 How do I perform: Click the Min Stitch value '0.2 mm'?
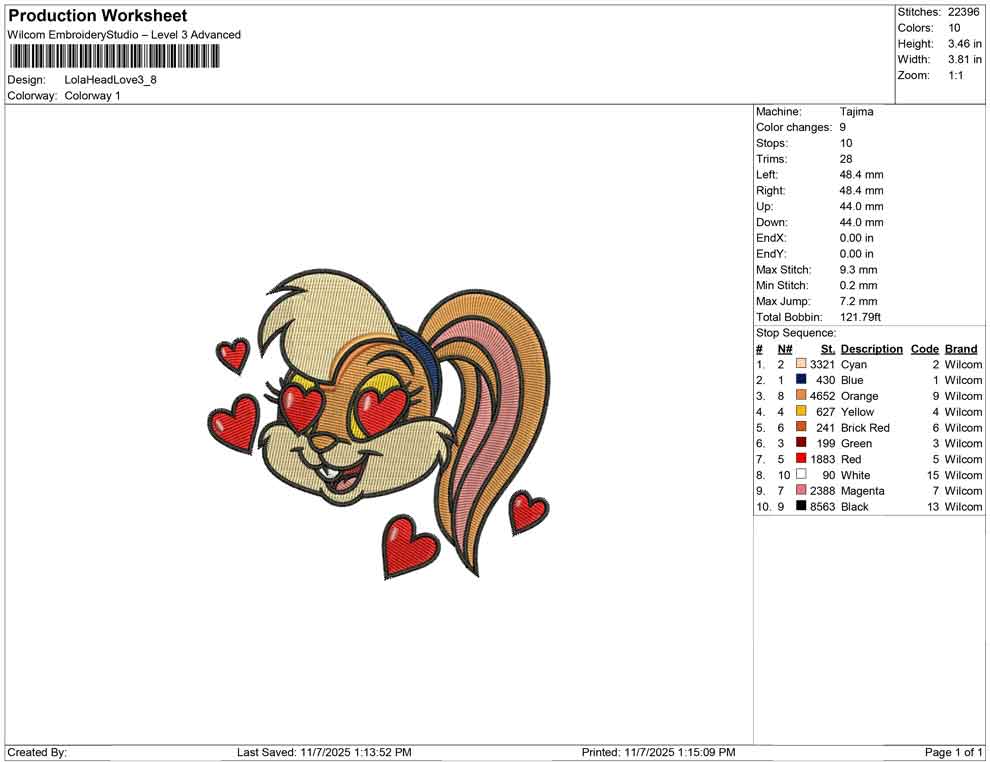point(858,285)
